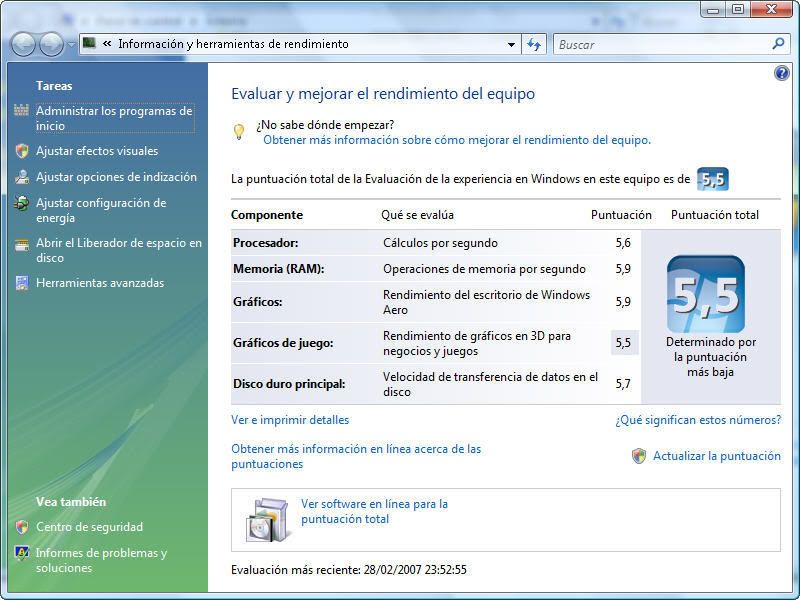Click the breadcrumb double chevron in the address bar
This screenshot has height=600, width=800.
click(x=107, y=44)
